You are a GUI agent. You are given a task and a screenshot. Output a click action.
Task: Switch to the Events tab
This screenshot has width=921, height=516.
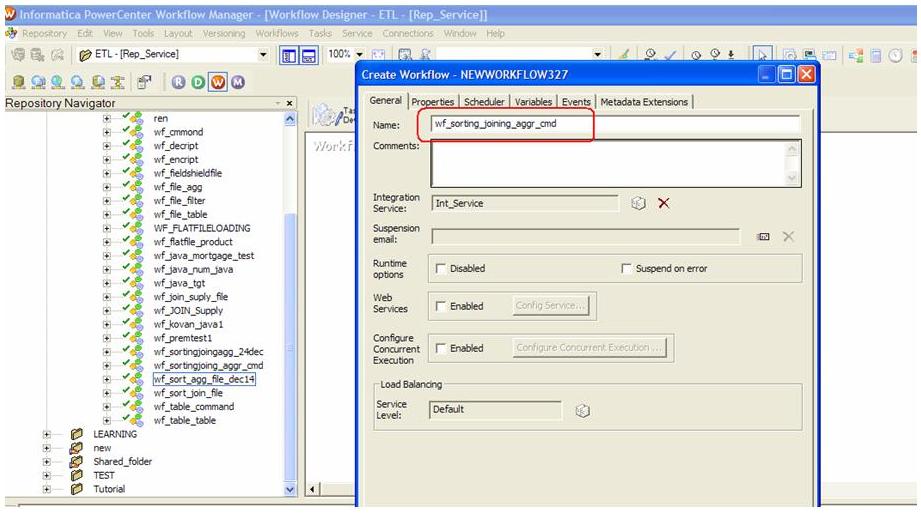576,102
